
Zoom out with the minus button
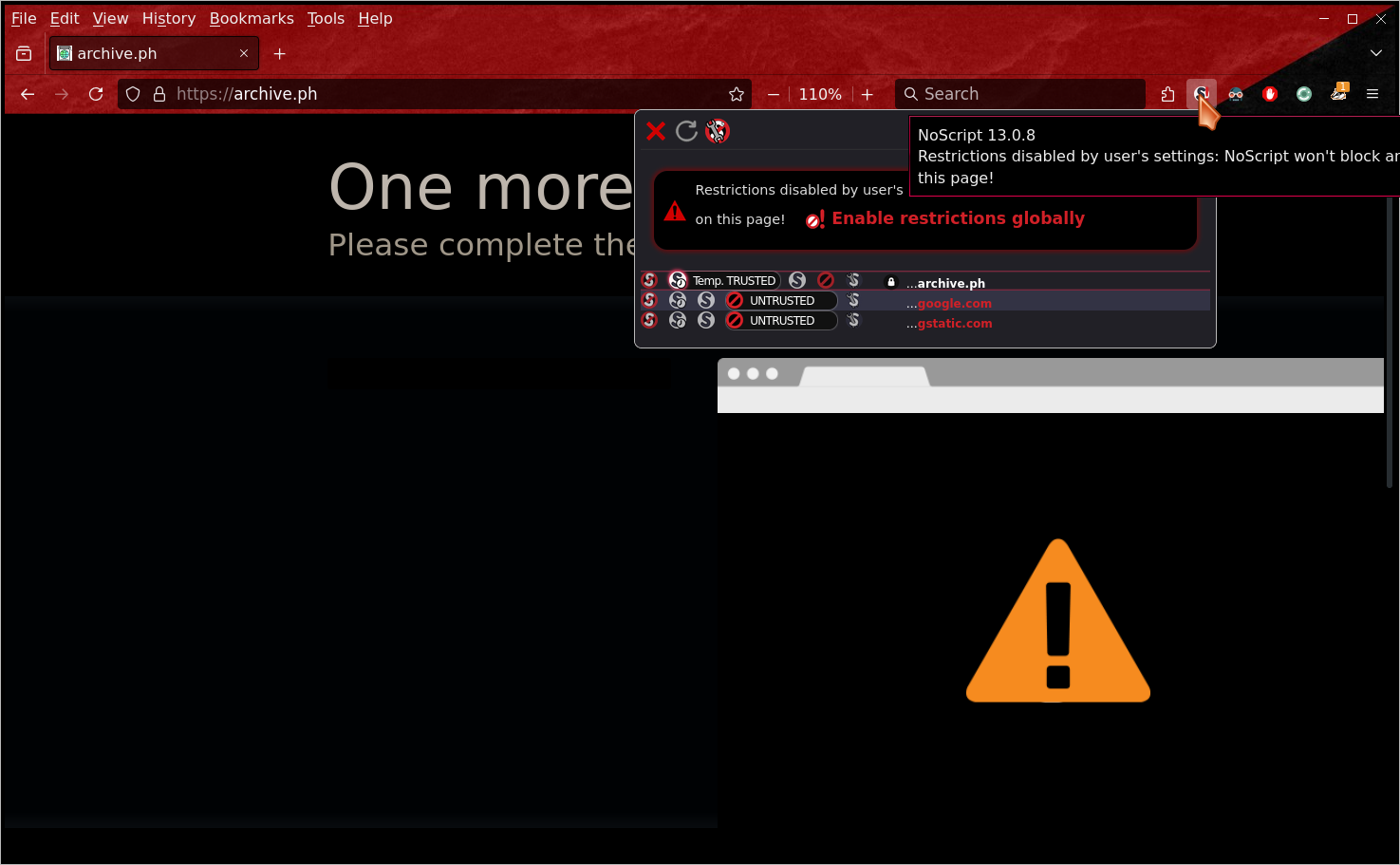(x=774, y=94)
